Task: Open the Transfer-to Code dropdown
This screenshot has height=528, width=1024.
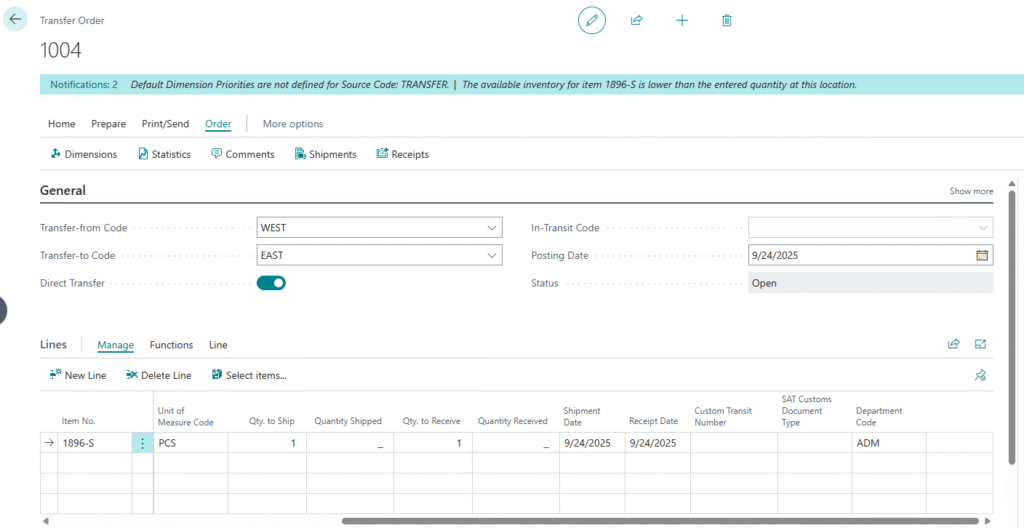Action: pos(491,256)
